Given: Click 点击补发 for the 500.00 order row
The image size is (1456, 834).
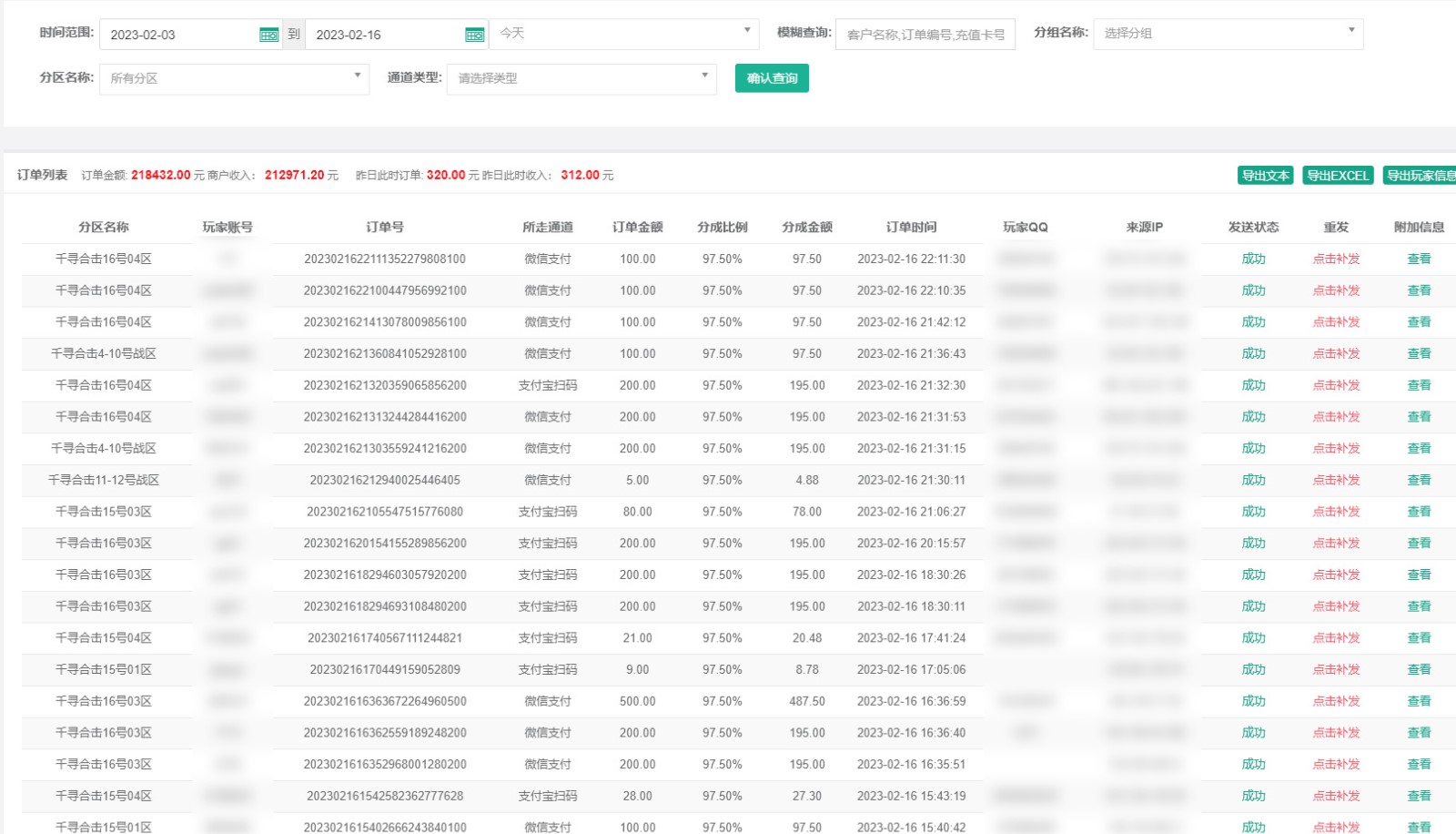Looking at the screenshot, I should tap(1336, 701).
